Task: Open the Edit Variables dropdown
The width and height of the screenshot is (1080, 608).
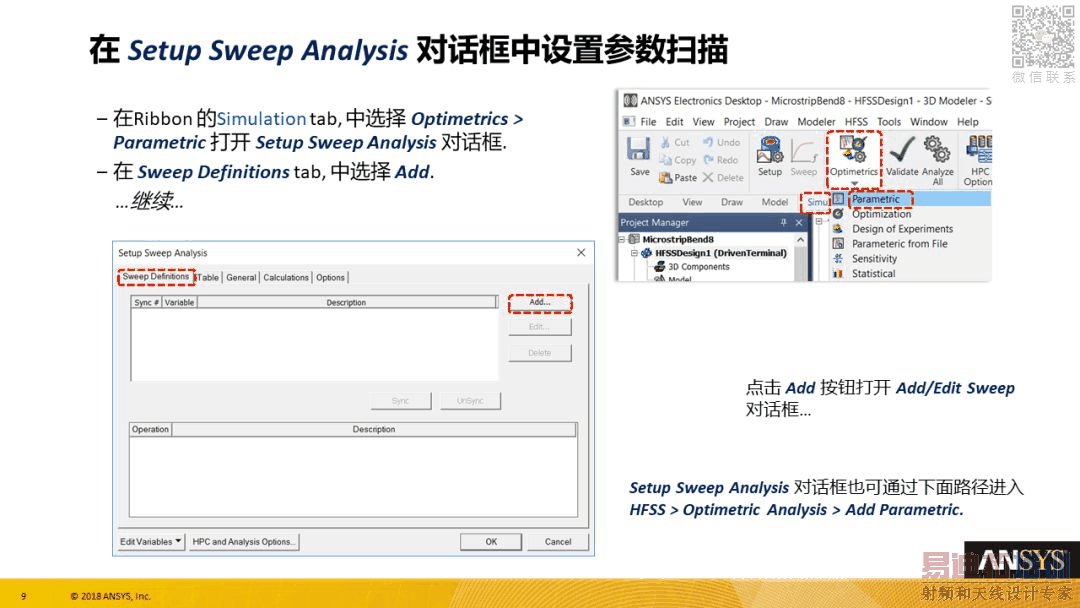Action: click(x=151, y=542)
